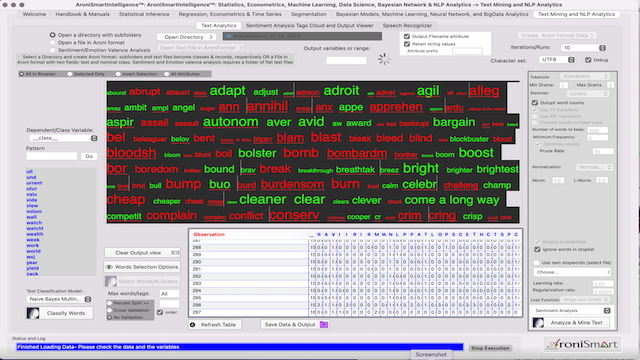The height and width of the screenshot is (360, 640).
Task: Click the Clear Output view side icon
Action: (175, 253)
